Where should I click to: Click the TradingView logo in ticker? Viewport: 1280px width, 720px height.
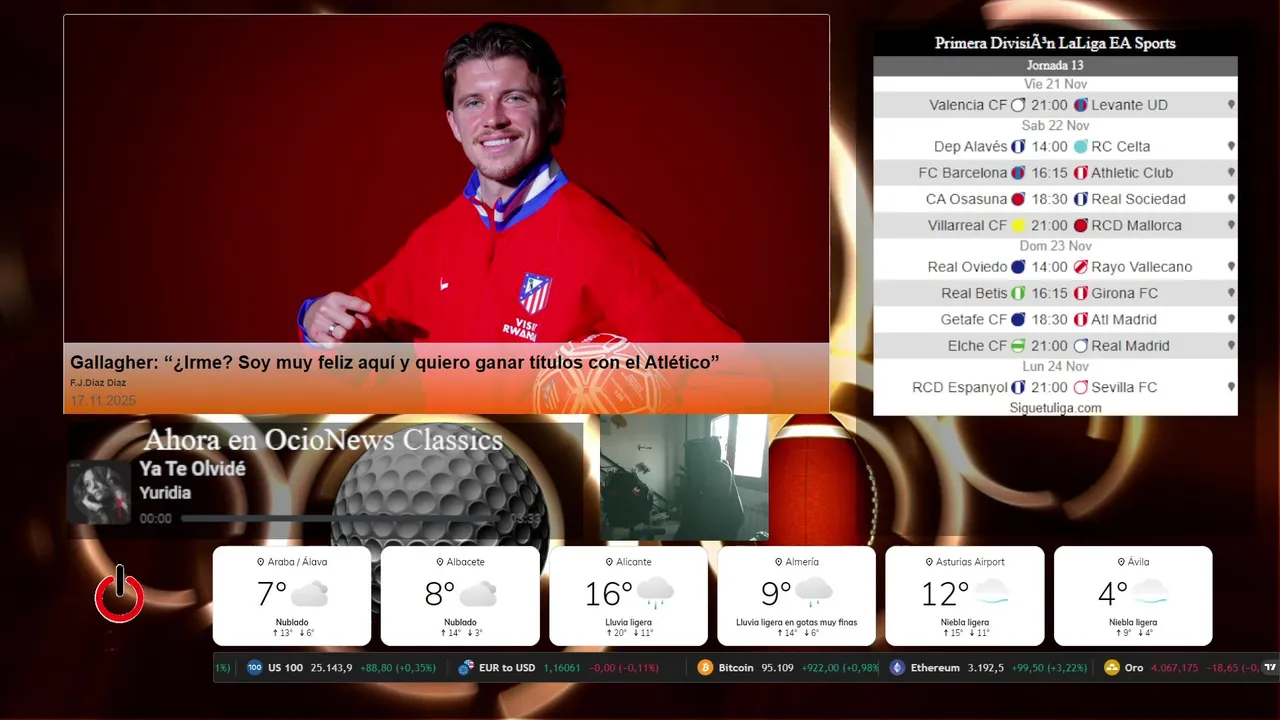[x=1271, y=667]
